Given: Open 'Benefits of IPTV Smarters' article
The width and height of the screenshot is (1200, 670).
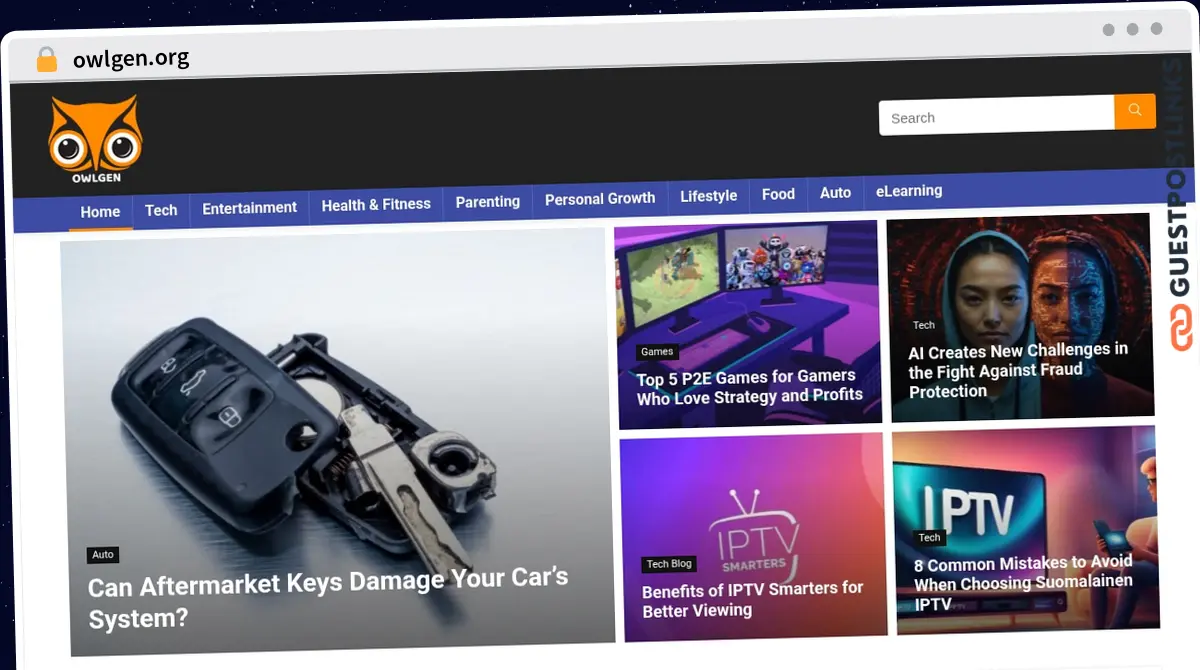Looking at the screenshot, I should tap(752, 599).
